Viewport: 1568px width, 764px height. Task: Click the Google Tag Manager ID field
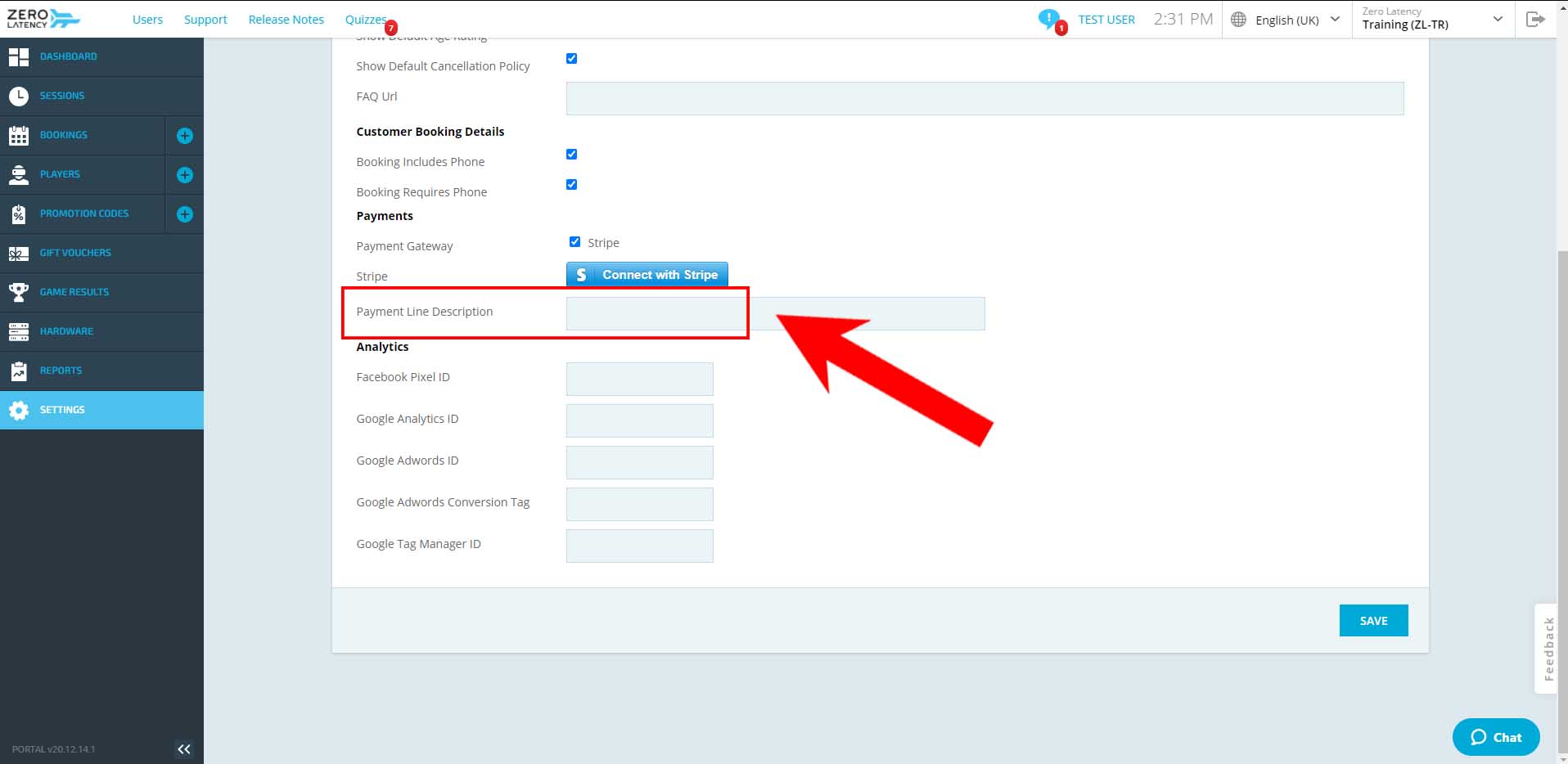click(639, 546)
